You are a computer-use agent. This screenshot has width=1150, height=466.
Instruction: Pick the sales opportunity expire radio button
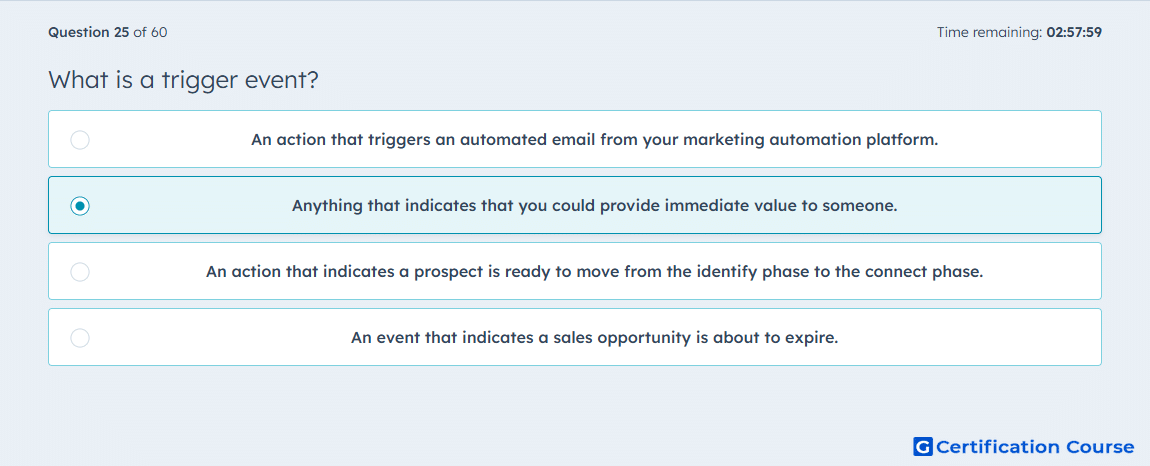point(80,338)
